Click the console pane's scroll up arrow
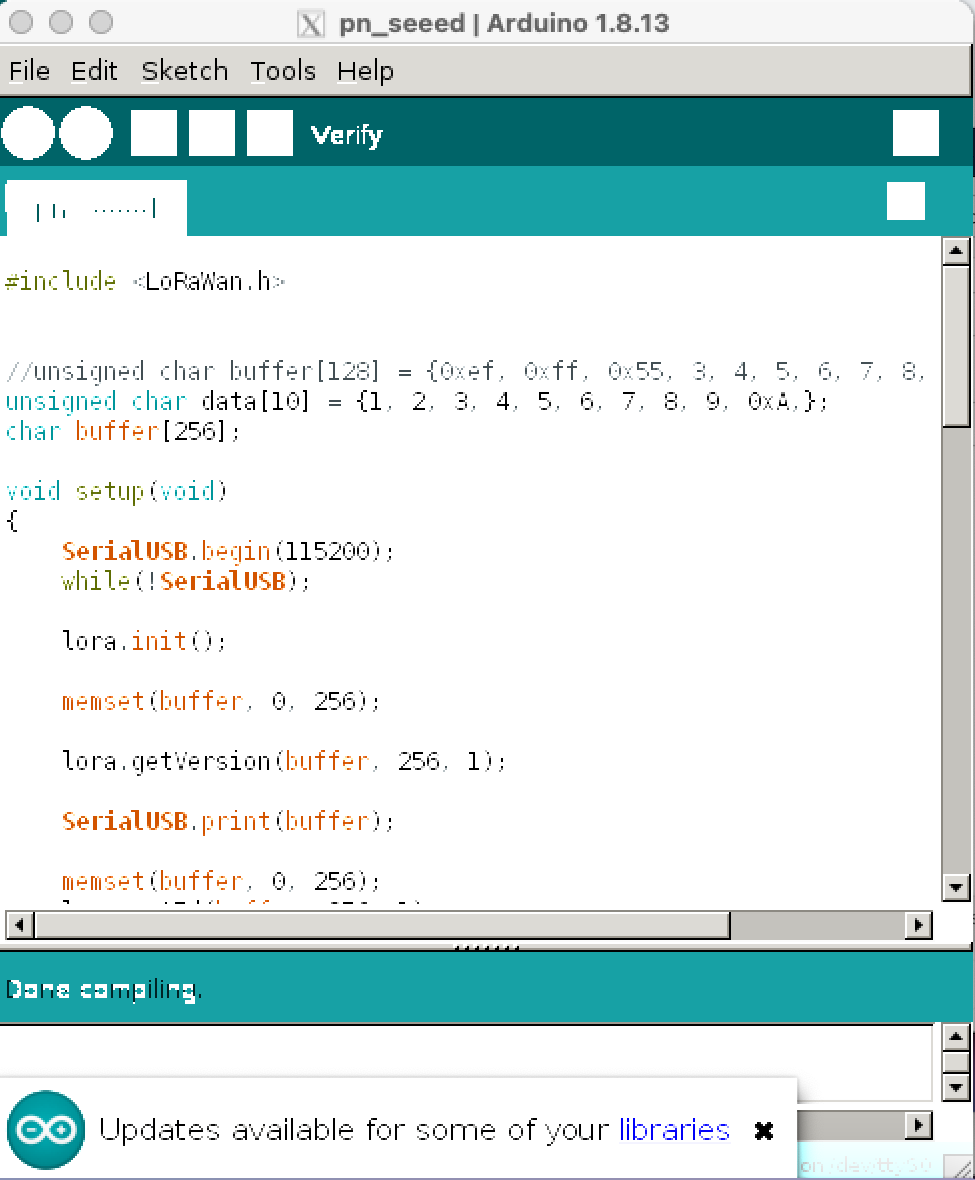 [956, 1037]
